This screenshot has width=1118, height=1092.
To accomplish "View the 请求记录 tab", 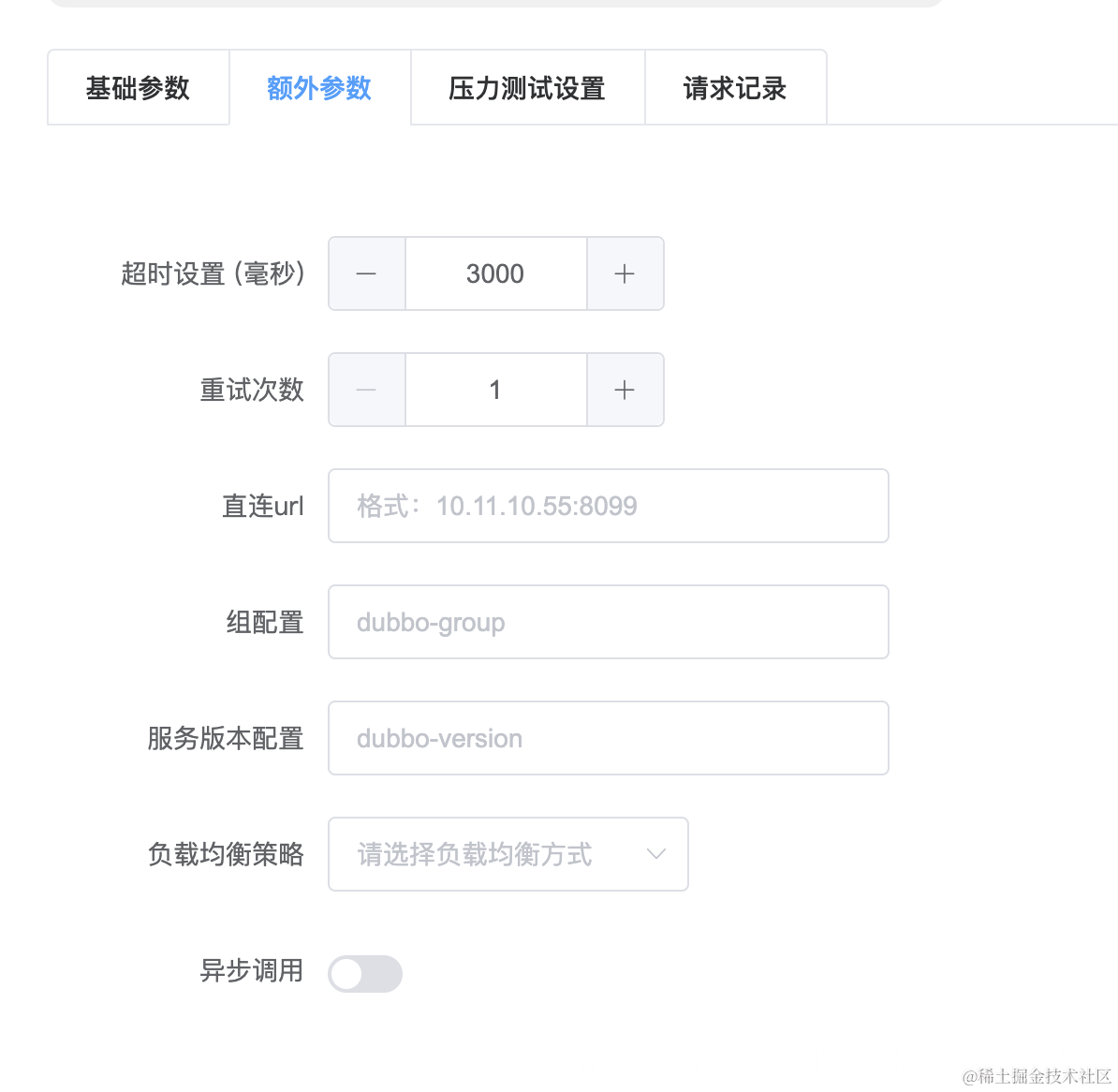I will (x=735, y=87).
